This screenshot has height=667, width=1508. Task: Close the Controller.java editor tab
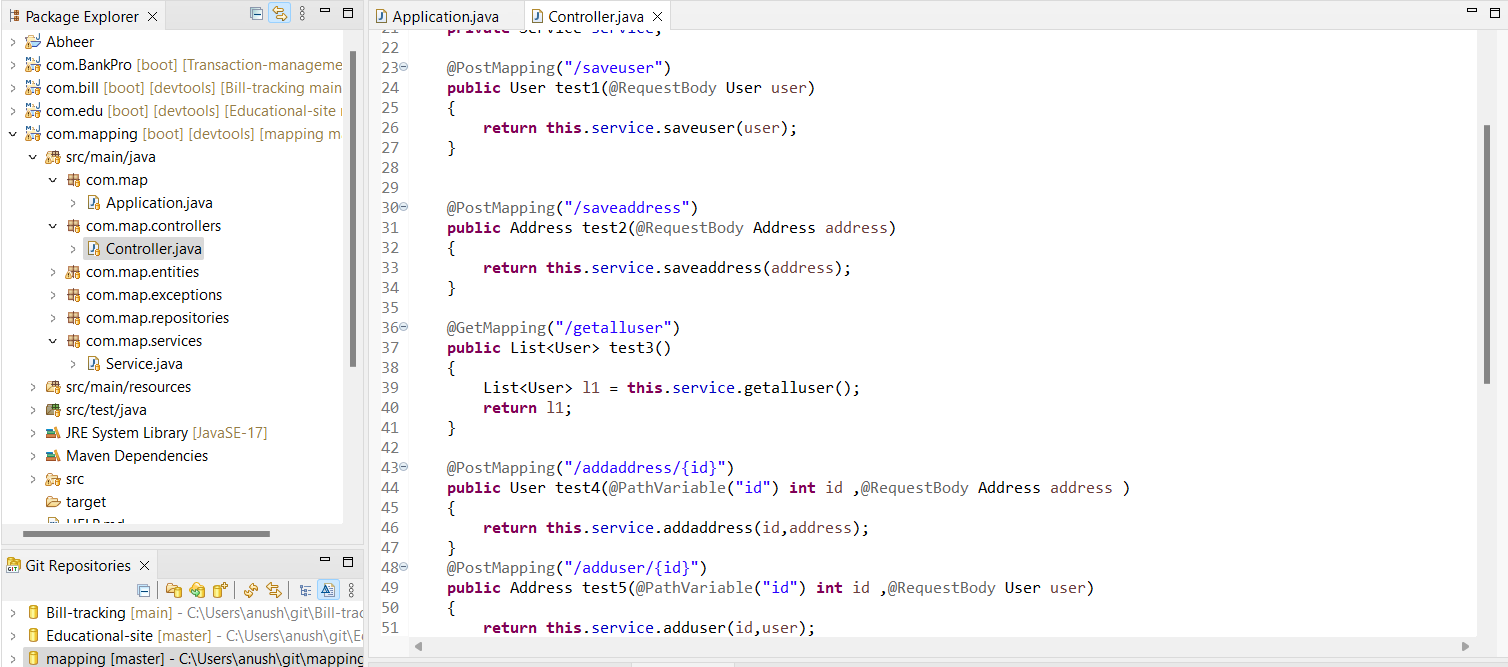click(656, 15)
